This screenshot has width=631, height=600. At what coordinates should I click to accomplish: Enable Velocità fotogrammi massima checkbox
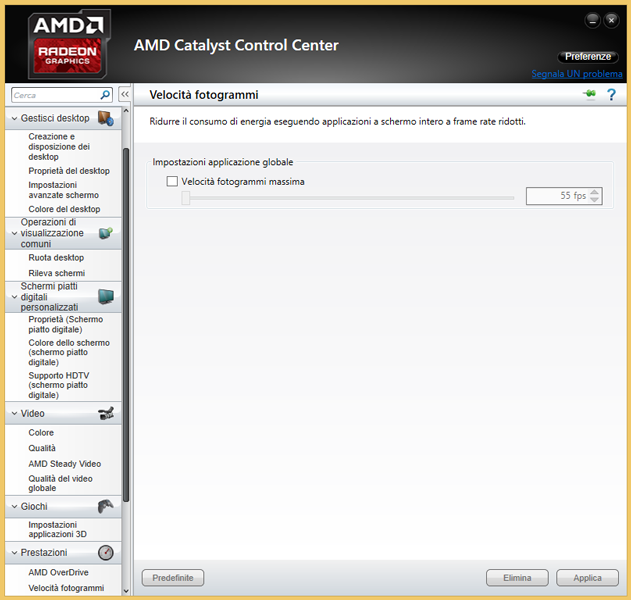click(172, 181)
